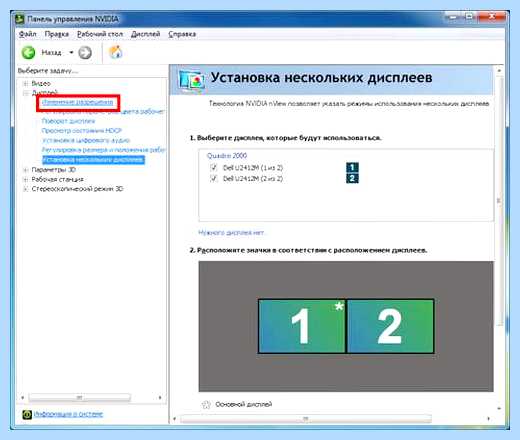Click the grey Forward arrow icon
Image resolution: width=520 pixels, height=440 pixels.
85,53
